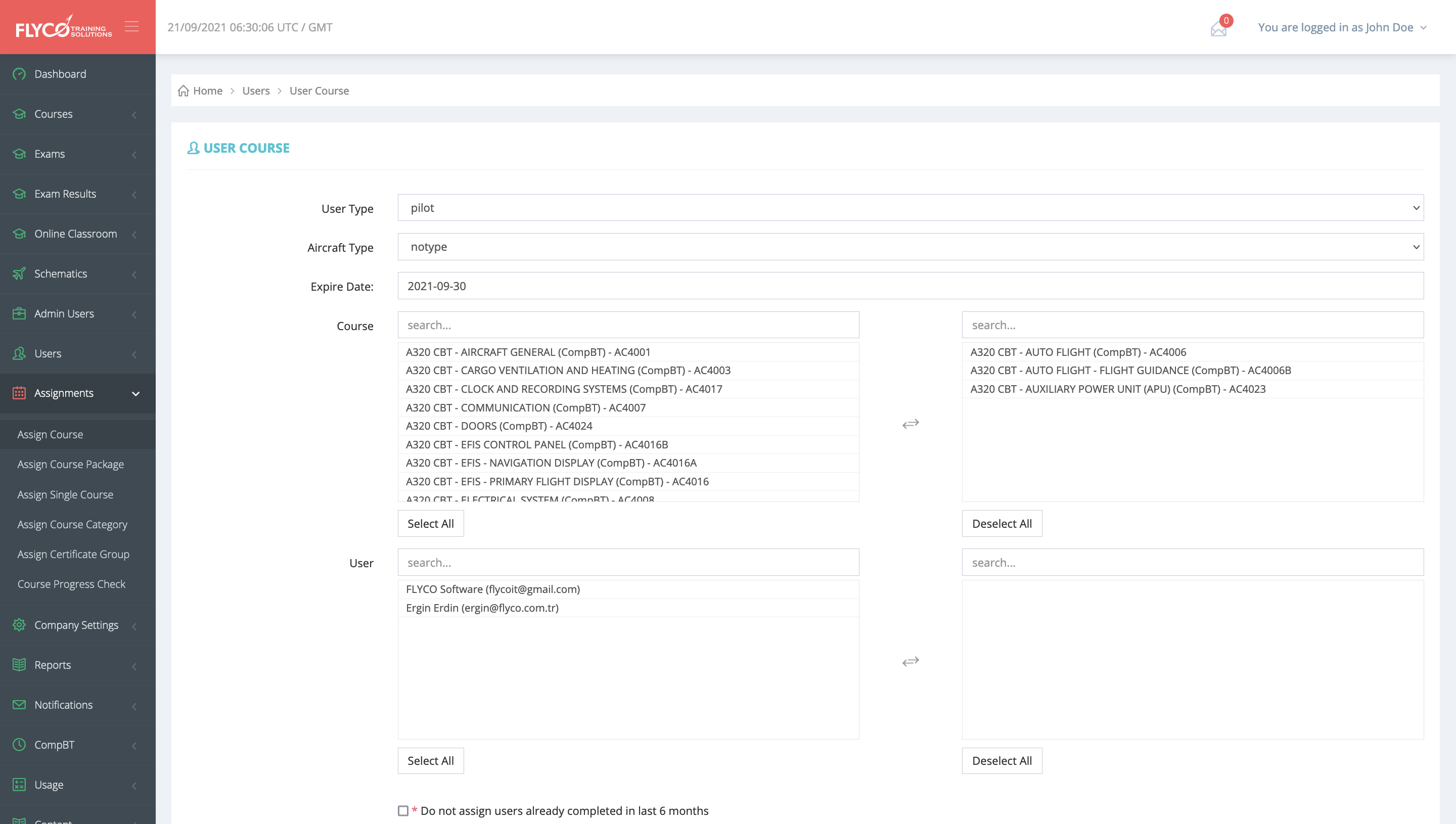Select A320 CBT - COMMUNICATION - AC4007 course
Image resolution: width=1456 pixels, height=824 pixels.
[628, 407]
